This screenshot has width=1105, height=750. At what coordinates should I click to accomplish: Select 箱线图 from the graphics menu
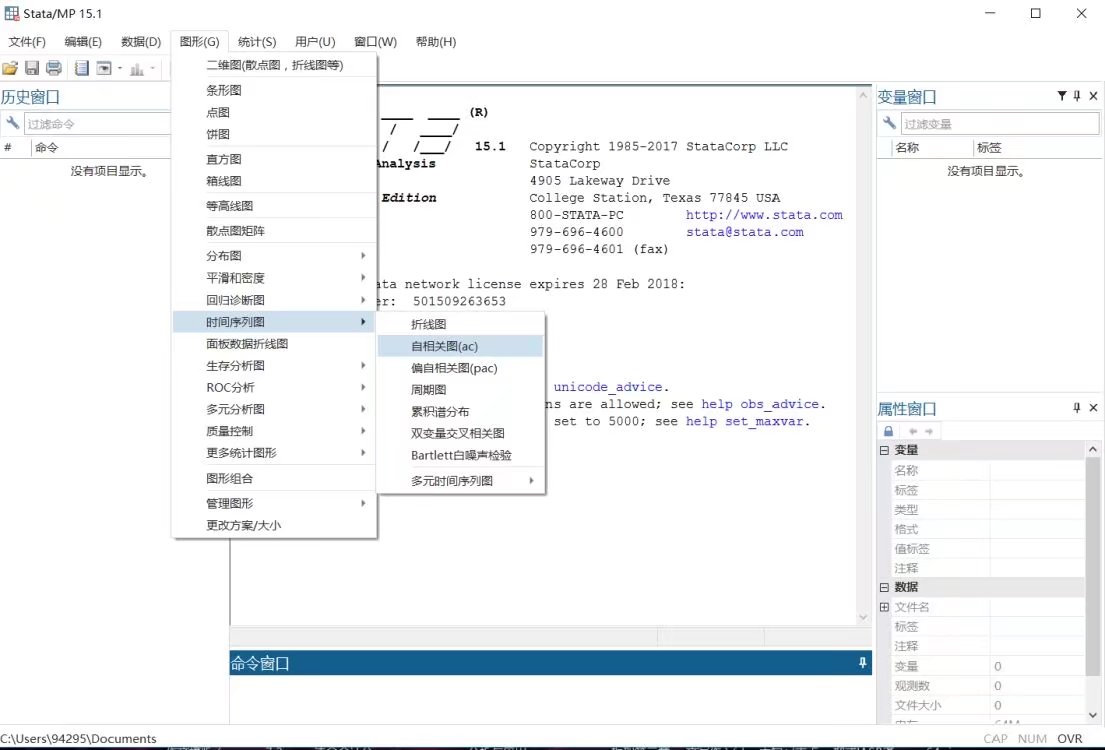tap(274, 181)
